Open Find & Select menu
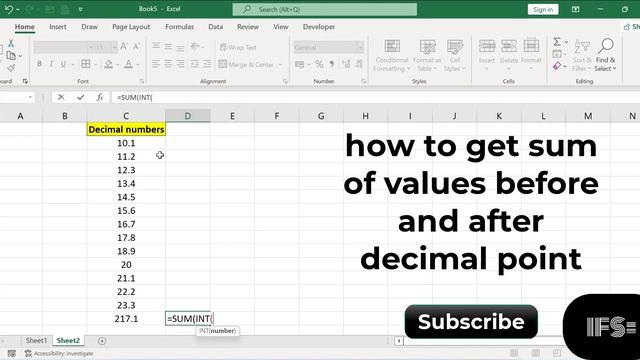Image resolution: width=640 pixels, height=360 pixels. 605,56
